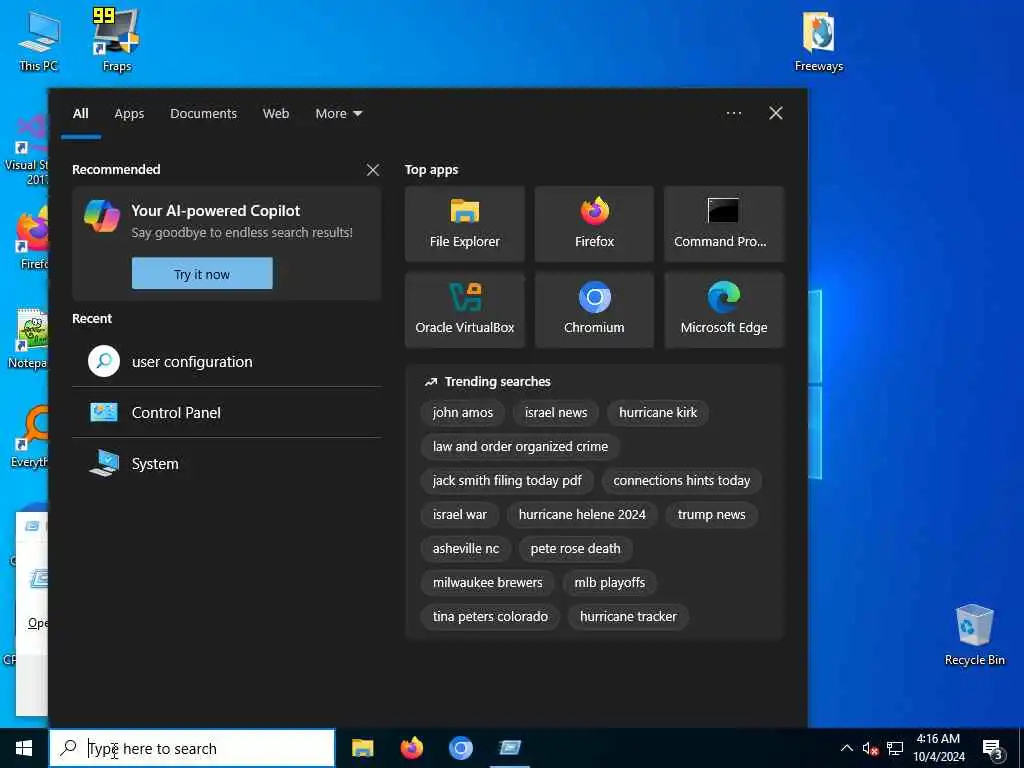
Task: Show hidden system tray icons
Action: click(846, 748)
